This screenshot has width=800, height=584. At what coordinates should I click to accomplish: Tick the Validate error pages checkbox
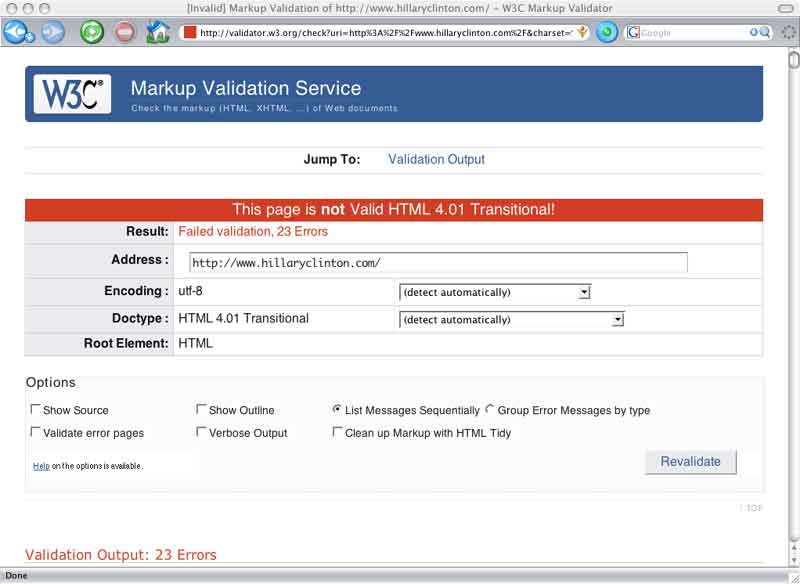[x=35, y=432]
